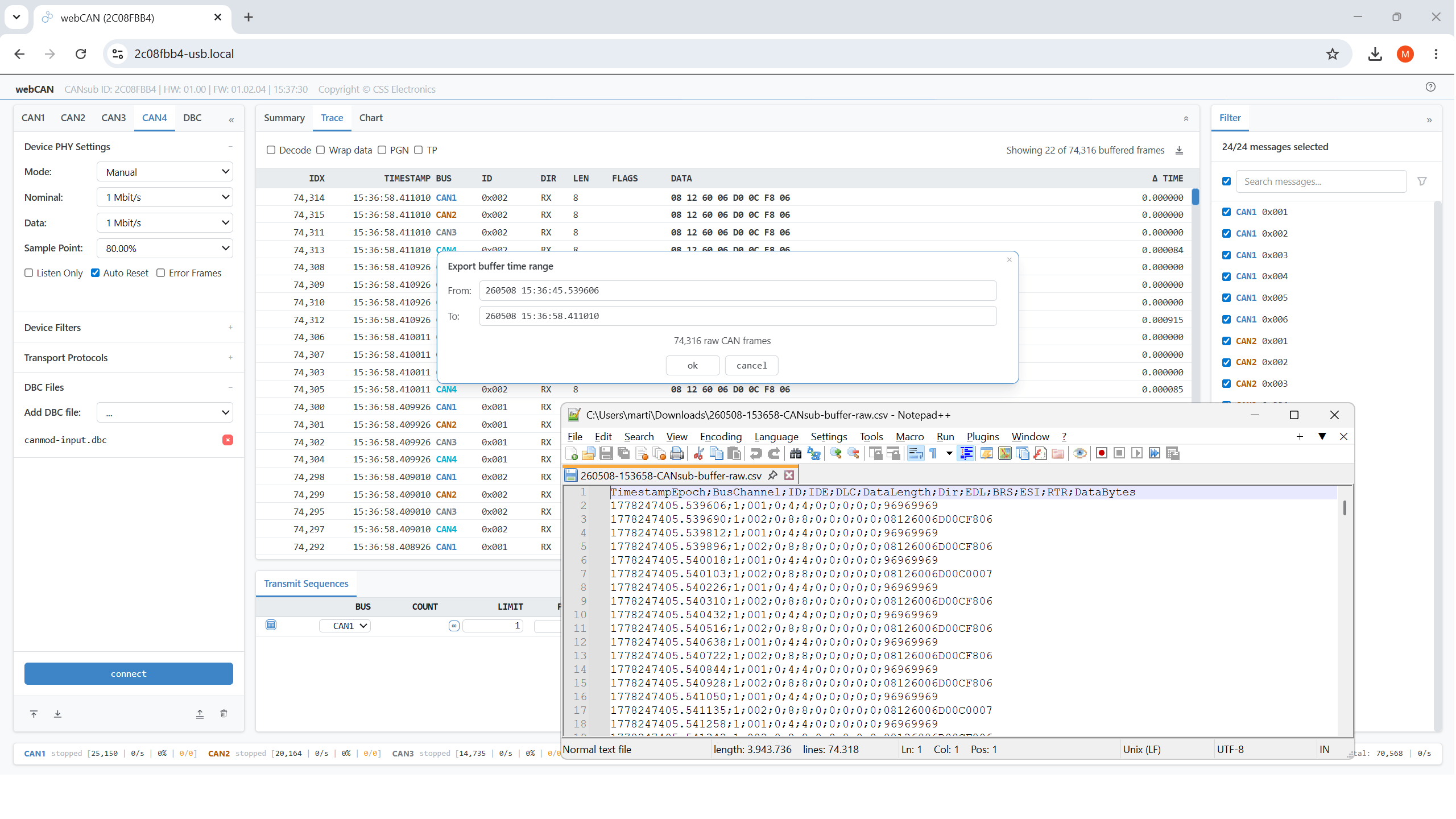Delete canmod-input.dbc with red x icon

(x=227, y=440)
